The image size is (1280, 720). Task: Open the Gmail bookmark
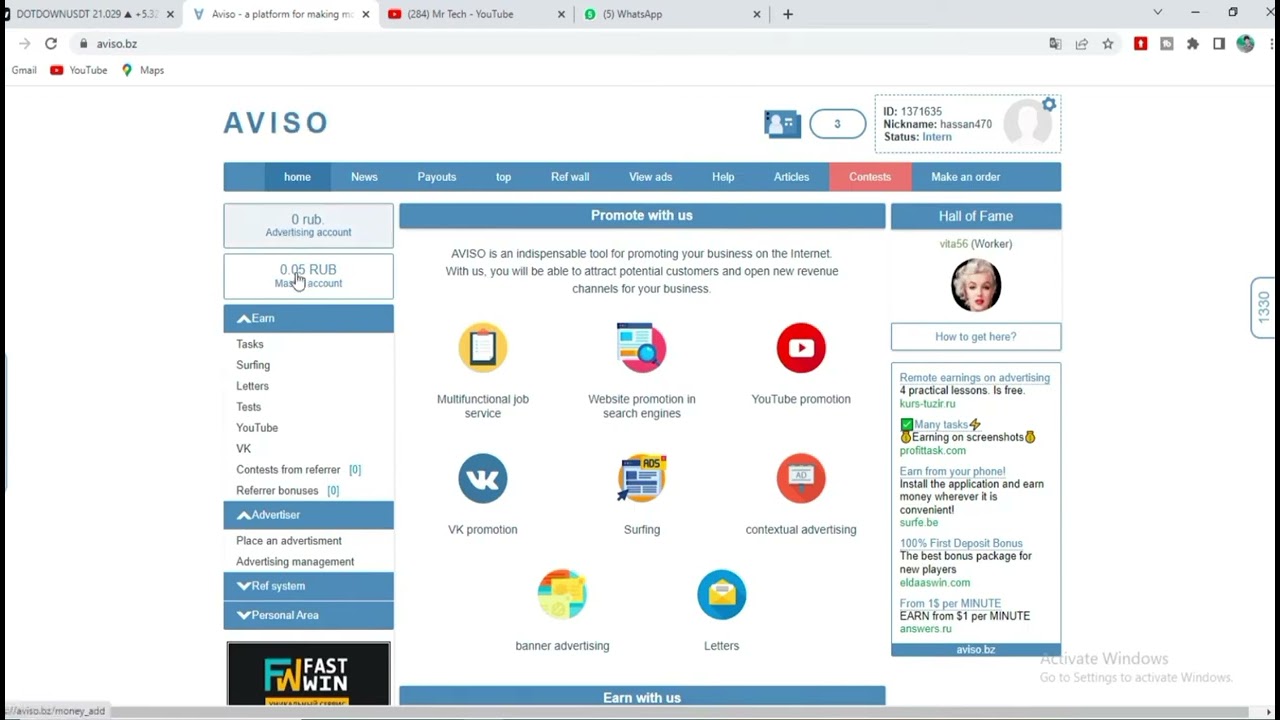24,70
